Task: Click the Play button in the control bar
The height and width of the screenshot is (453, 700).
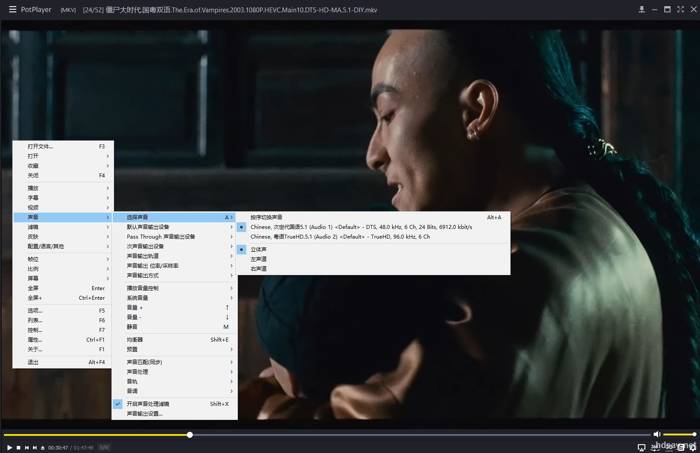Action: [x=9, y=447]
